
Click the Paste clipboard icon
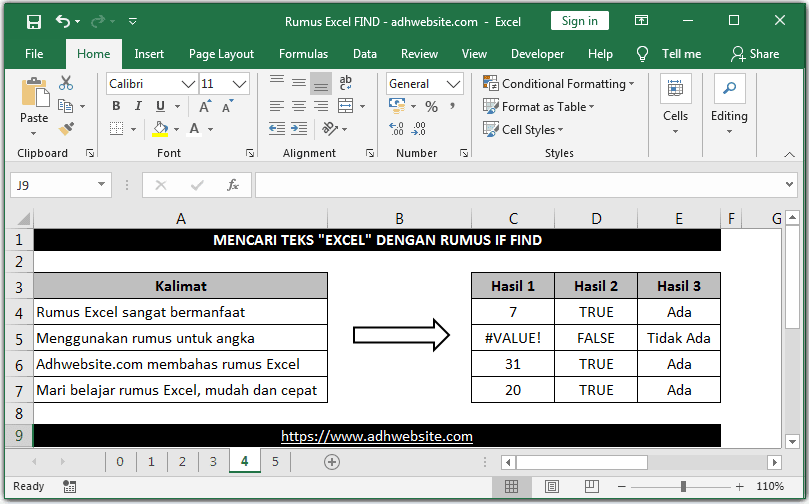[x=35, y=93]
